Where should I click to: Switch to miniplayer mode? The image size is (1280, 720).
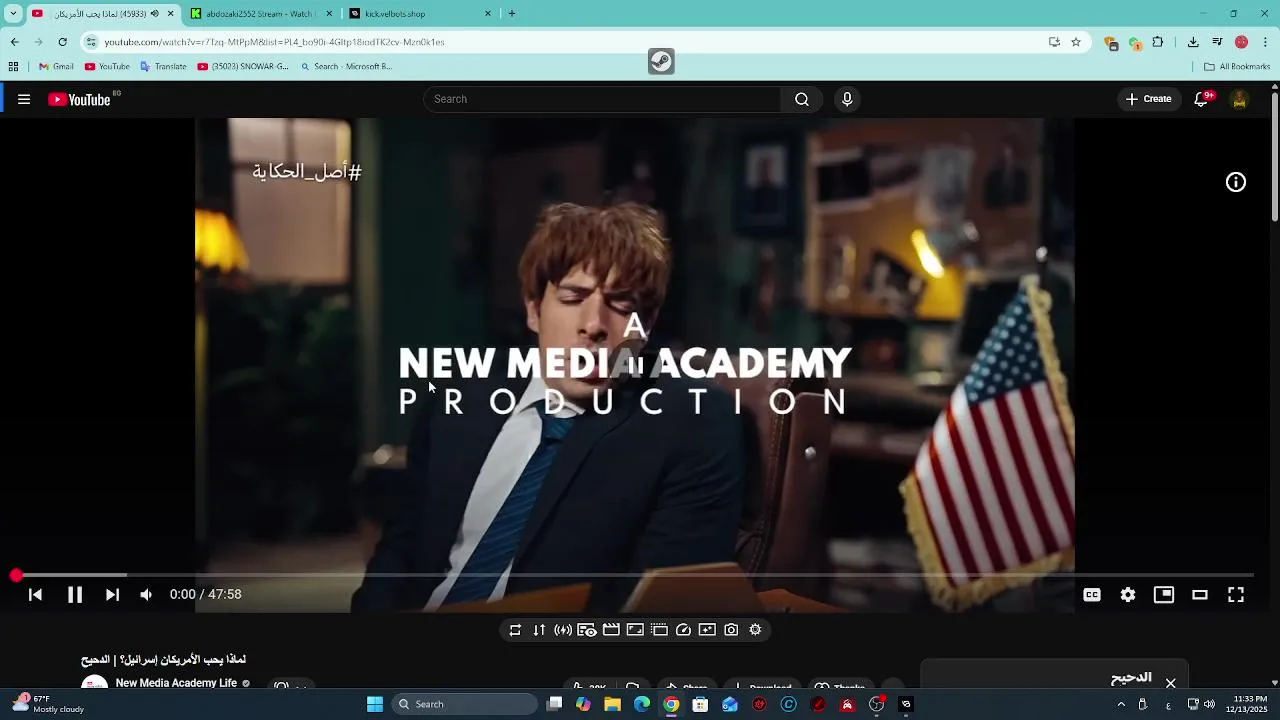(x=1164, y=594)
